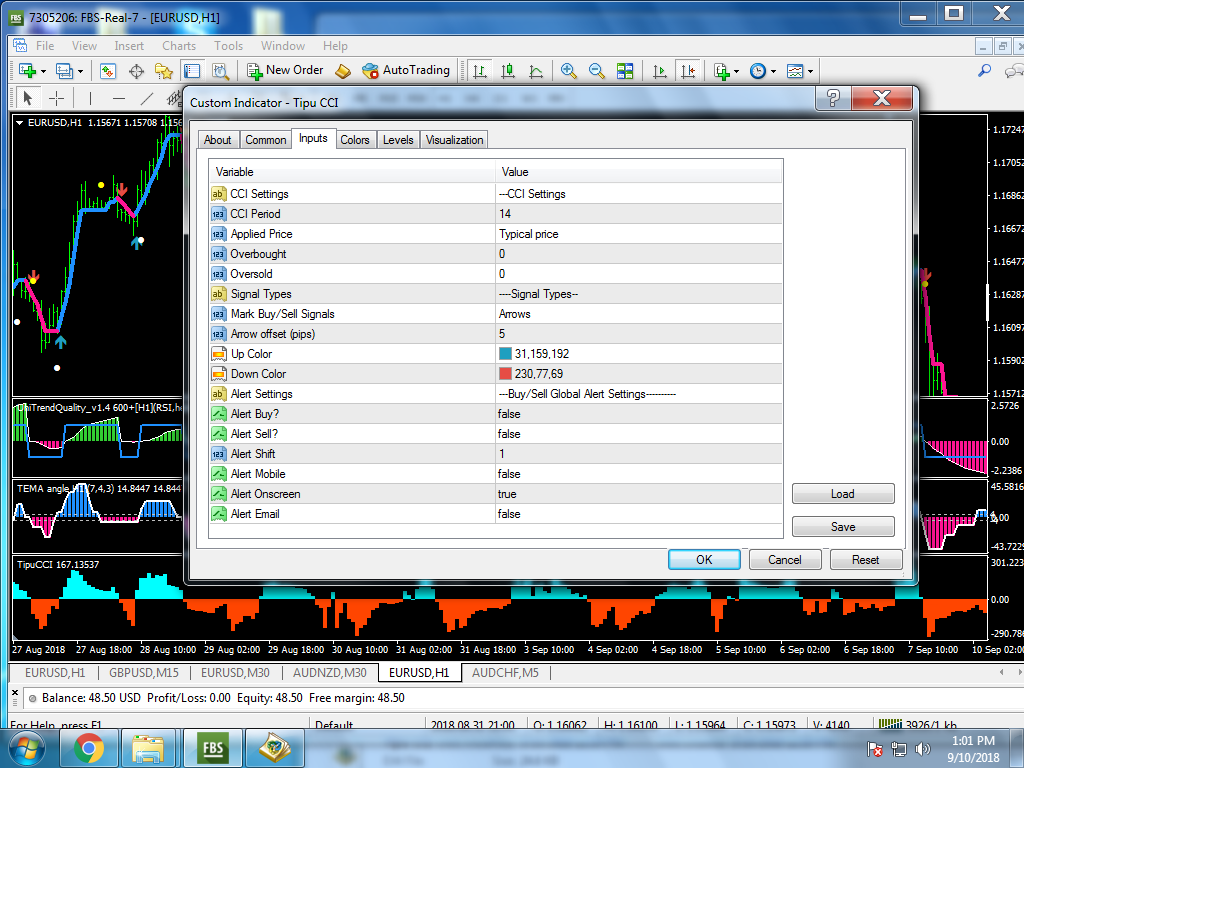Click the Up Color swatch 31,159,192
Image resolution: width=1228 pixels, height=920 pixels.
point(505,354)
